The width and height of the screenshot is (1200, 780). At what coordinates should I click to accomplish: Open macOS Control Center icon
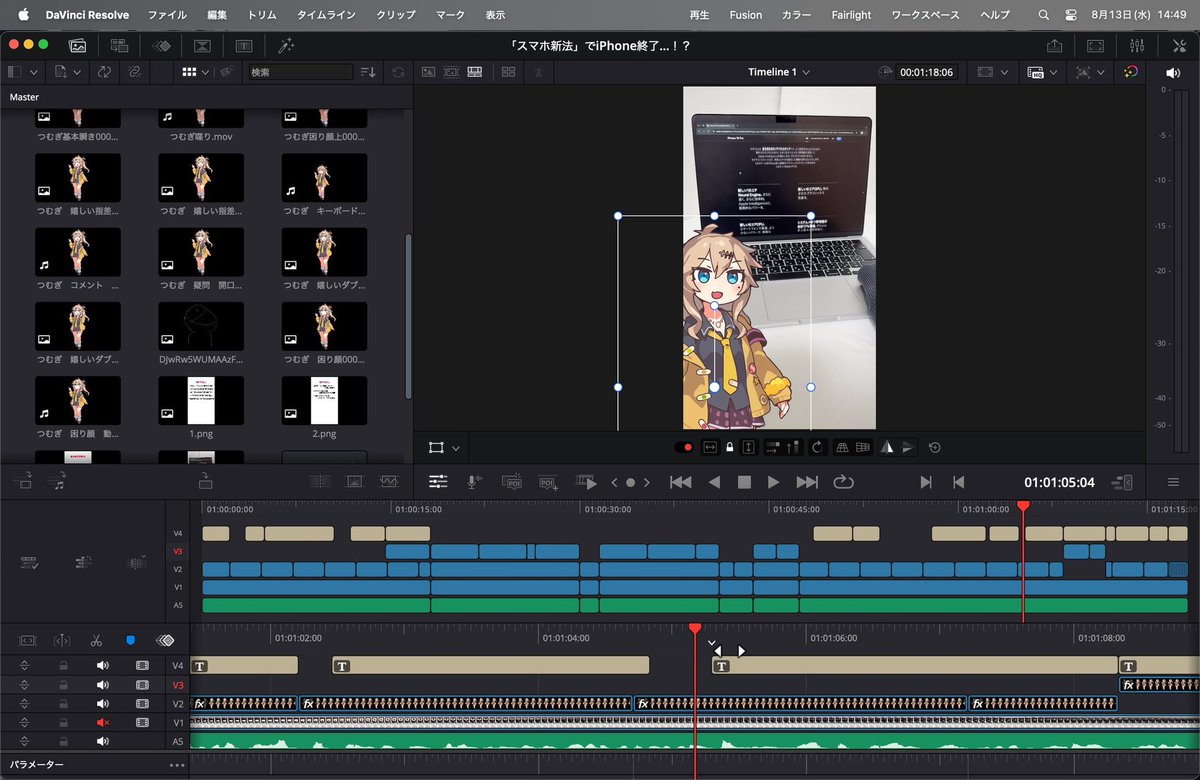click(1071, 15)
